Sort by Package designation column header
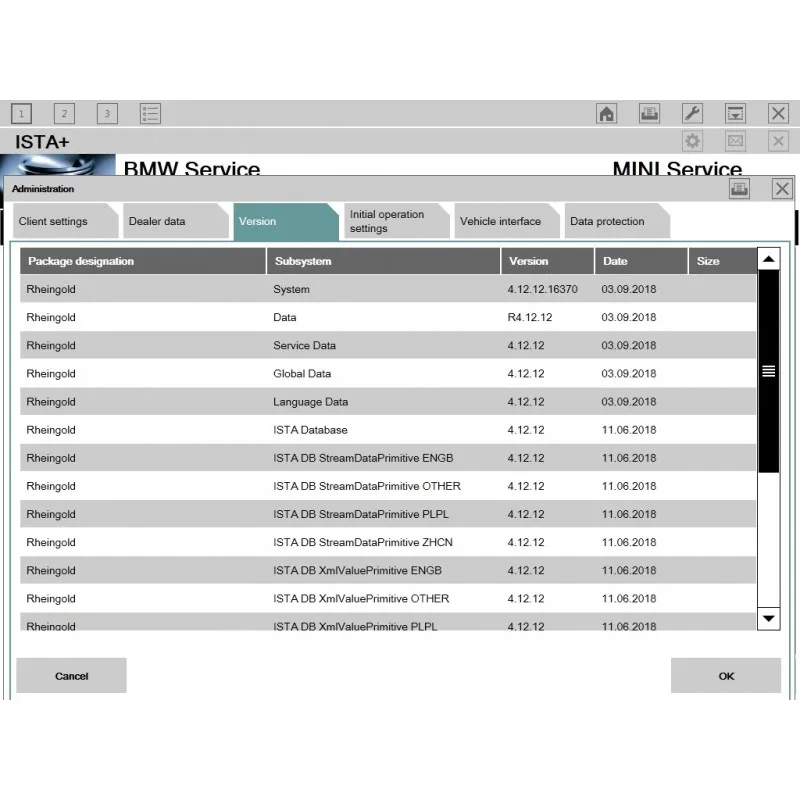The width and height of the screenshot is (800, 800). (143, 261)
